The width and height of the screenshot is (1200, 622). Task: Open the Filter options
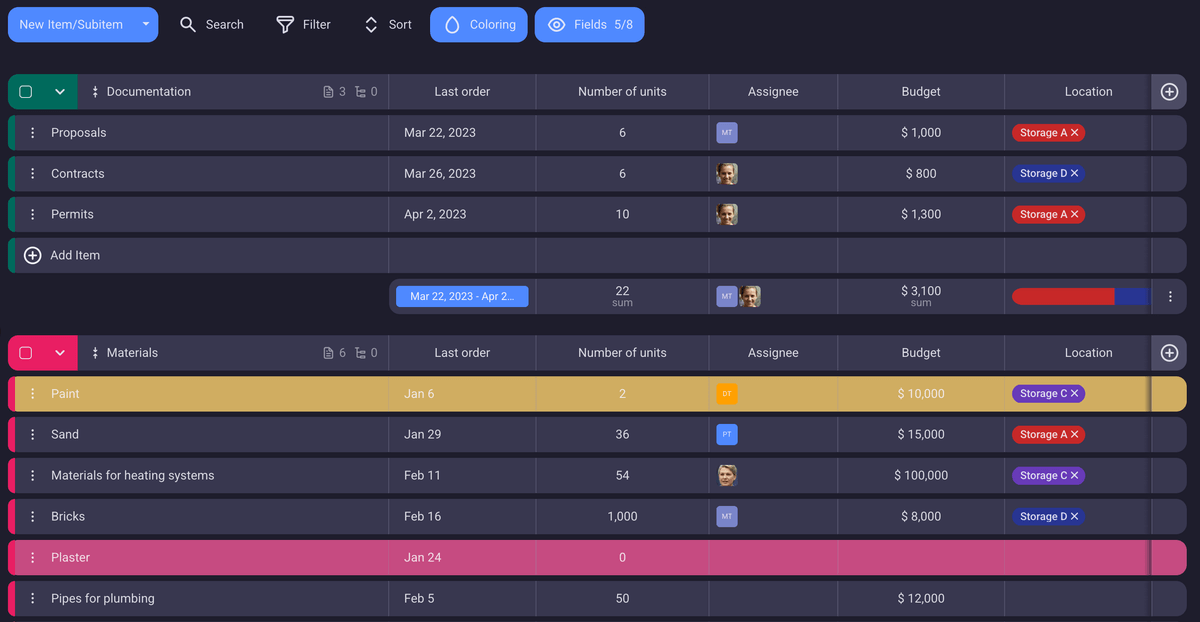tap(303, 24)
